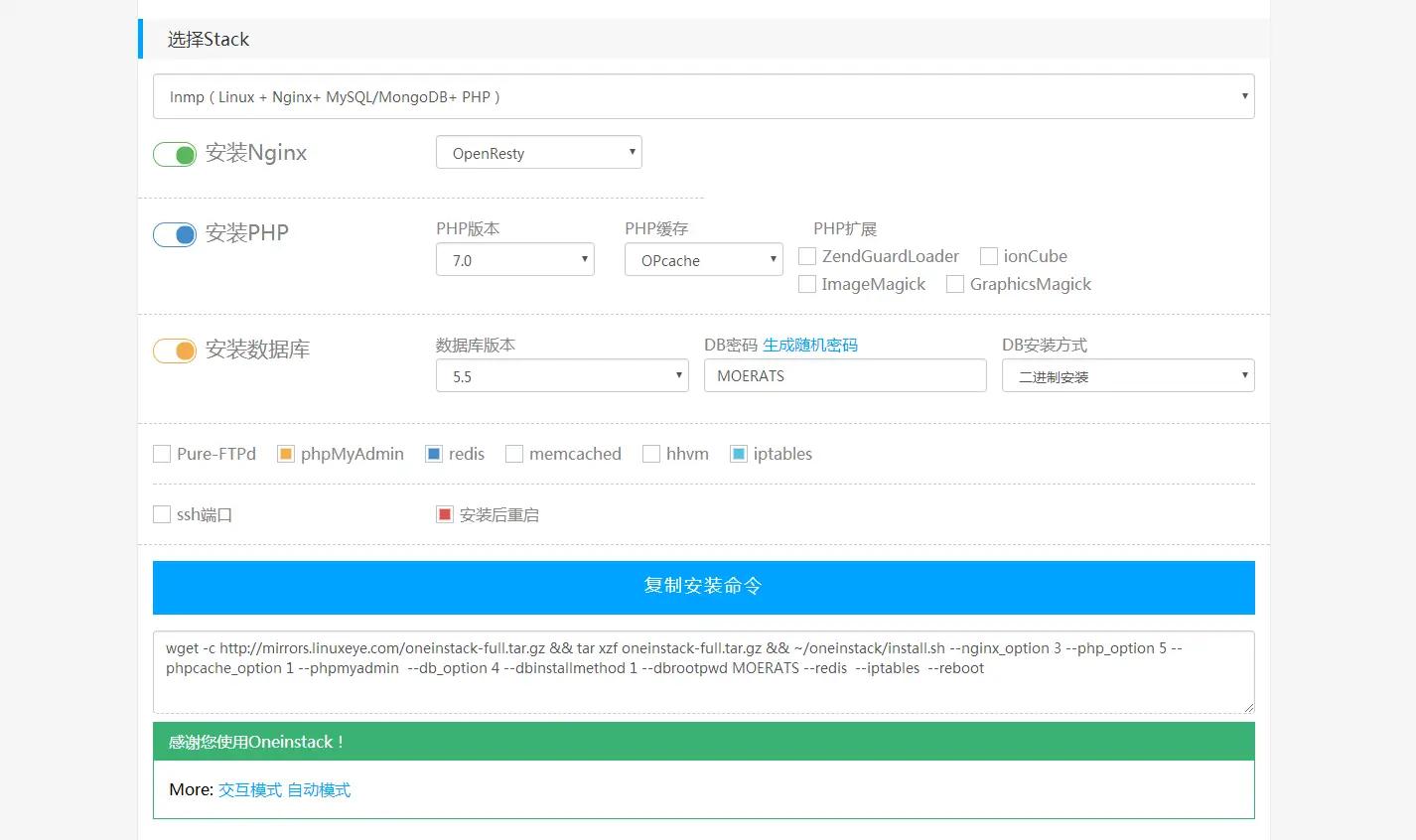
Task: Open the DB安装方式 dropdown
Action: [1127, 376]
